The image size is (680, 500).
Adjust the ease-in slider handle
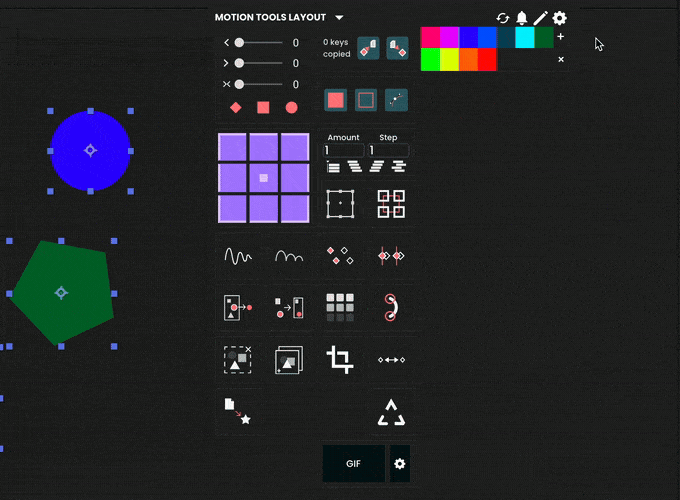pos(239,42)
